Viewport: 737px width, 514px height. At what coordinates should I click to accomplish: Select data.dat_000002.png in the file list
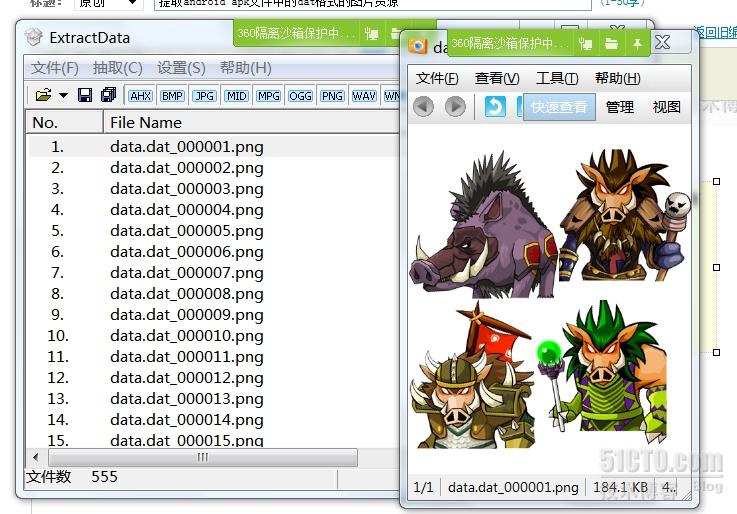[187, 168]
